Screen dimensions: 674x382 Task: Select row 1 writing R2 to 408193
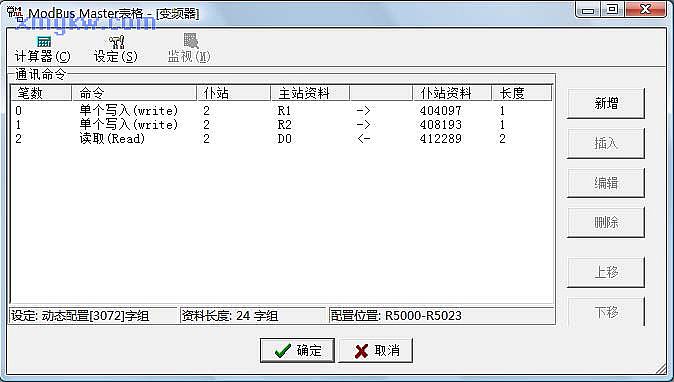tap(282, 125)
